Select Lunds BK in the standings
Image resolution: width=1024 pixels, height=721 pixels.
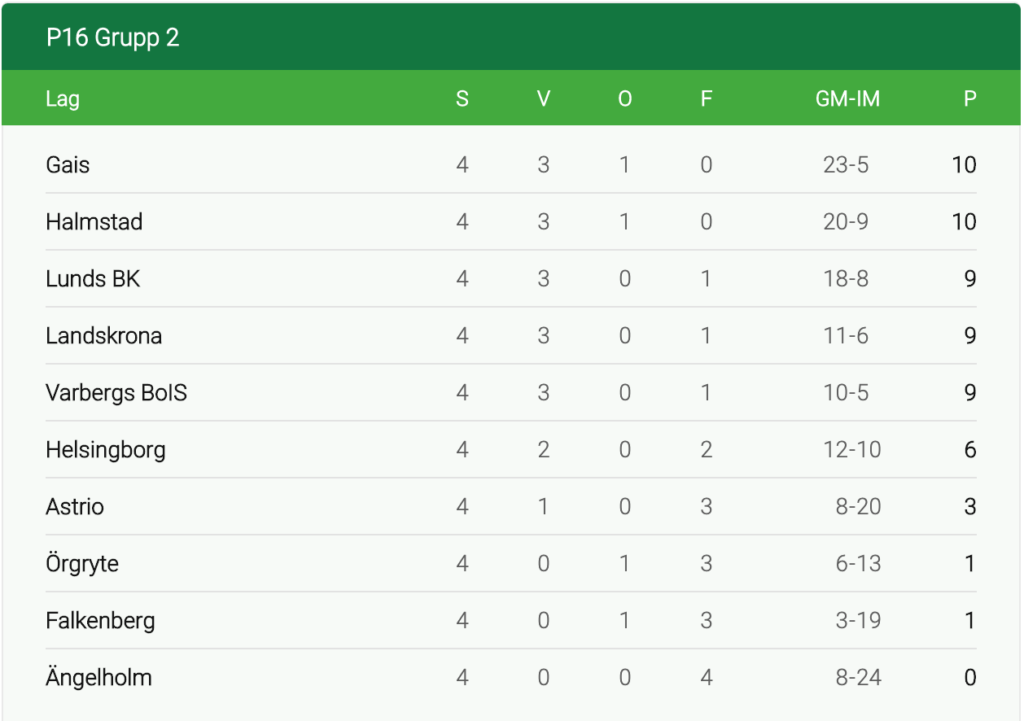93,279
